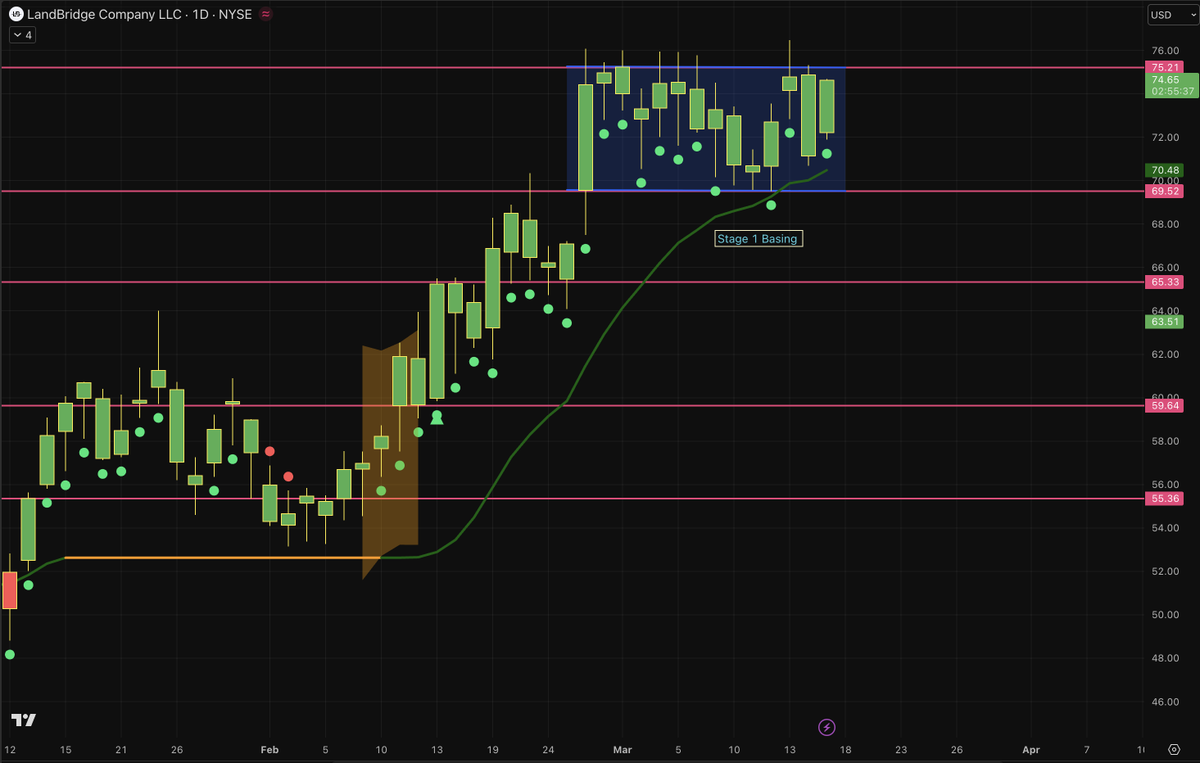This screenshot has height=763, width=1200.
Task: Click the 58.00 price axis tick
Action: (x=1165, y=441)
